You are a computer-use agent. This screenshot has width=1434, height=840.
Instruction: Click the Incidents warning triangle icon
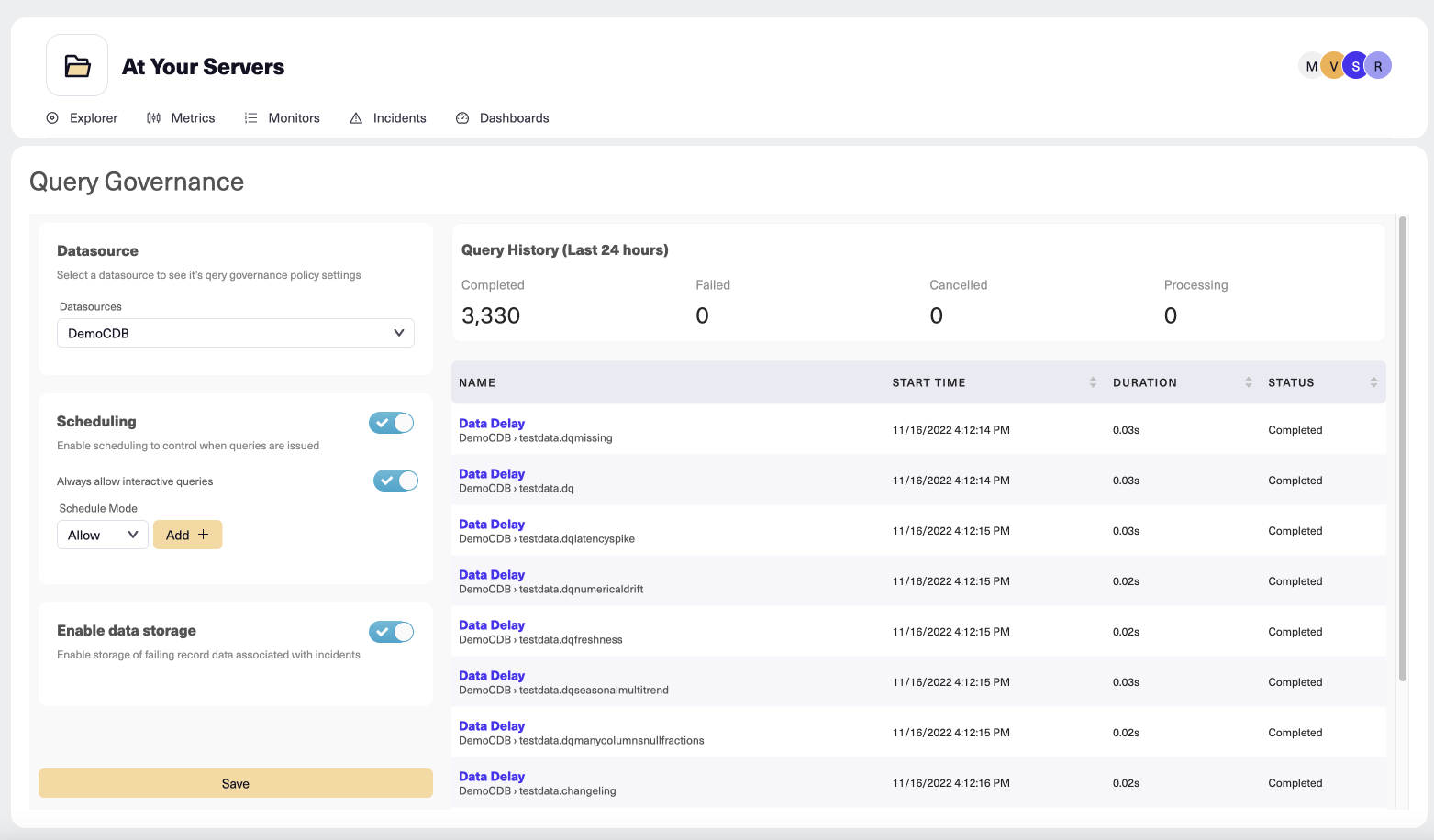356,118
